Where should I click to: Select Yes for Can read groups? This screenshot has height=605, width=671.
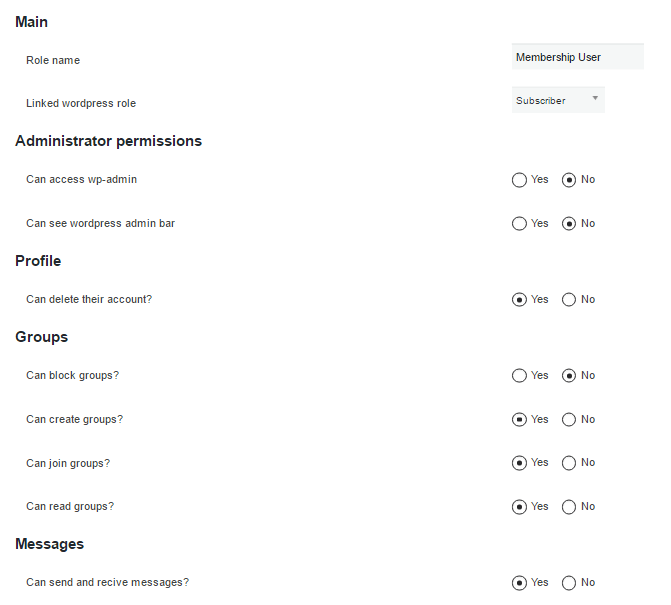point(519,507)
